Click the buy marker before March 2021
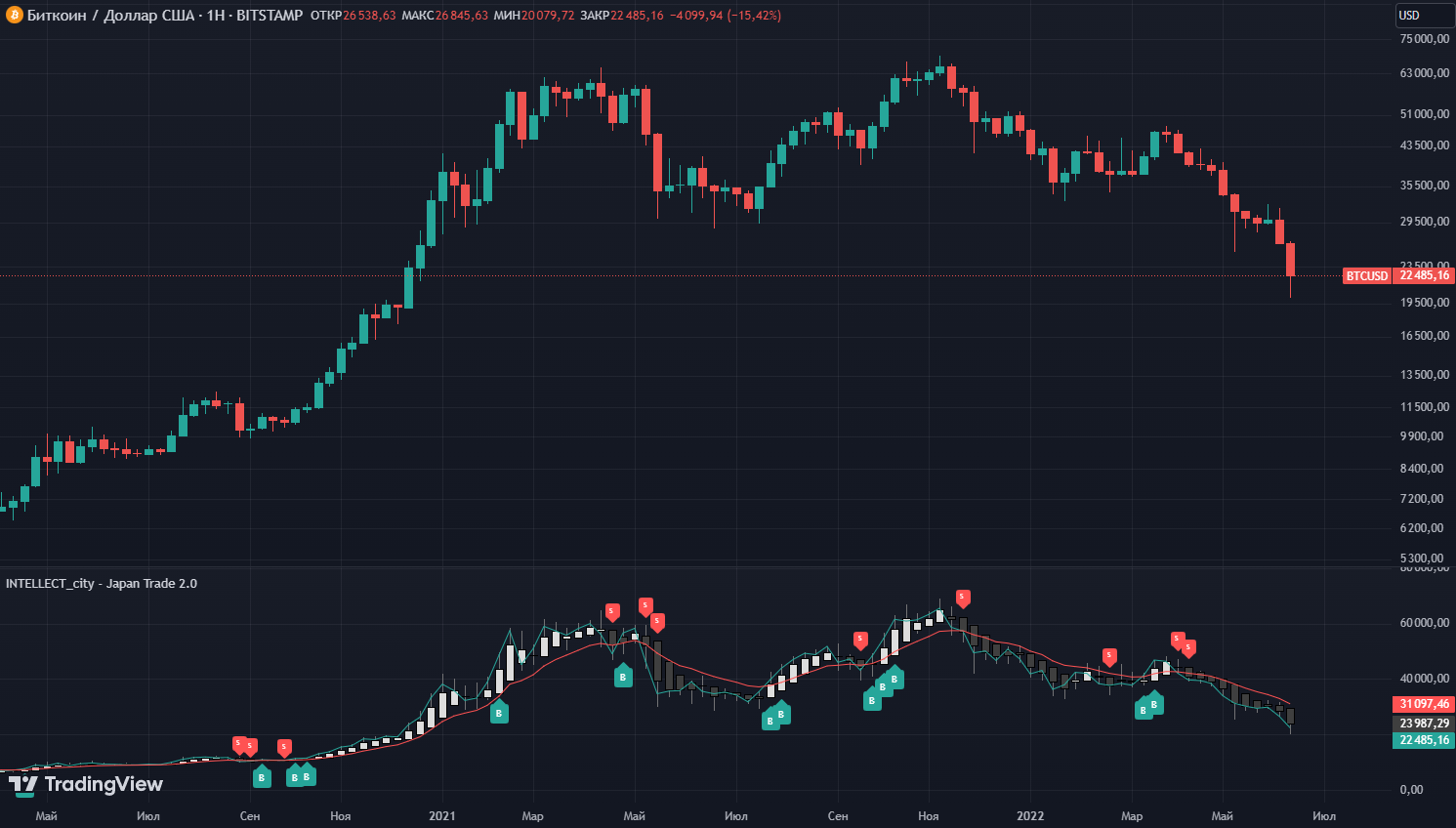1456x828 pixels. 499,713
